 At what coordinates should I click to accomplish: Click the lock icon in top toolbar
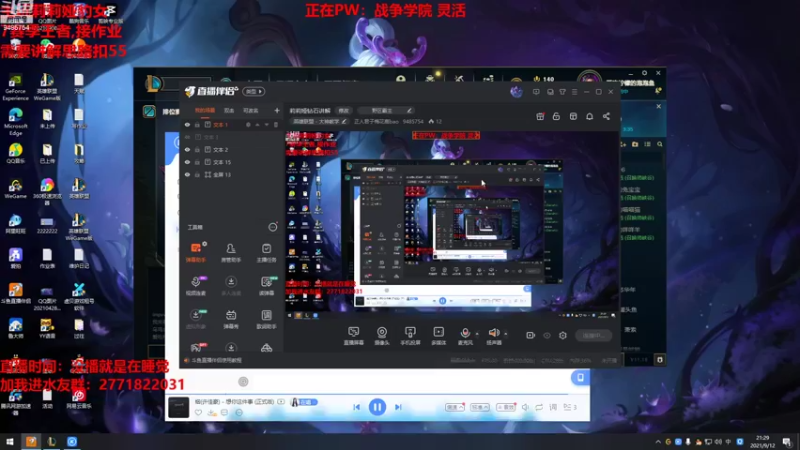(556, 116)
